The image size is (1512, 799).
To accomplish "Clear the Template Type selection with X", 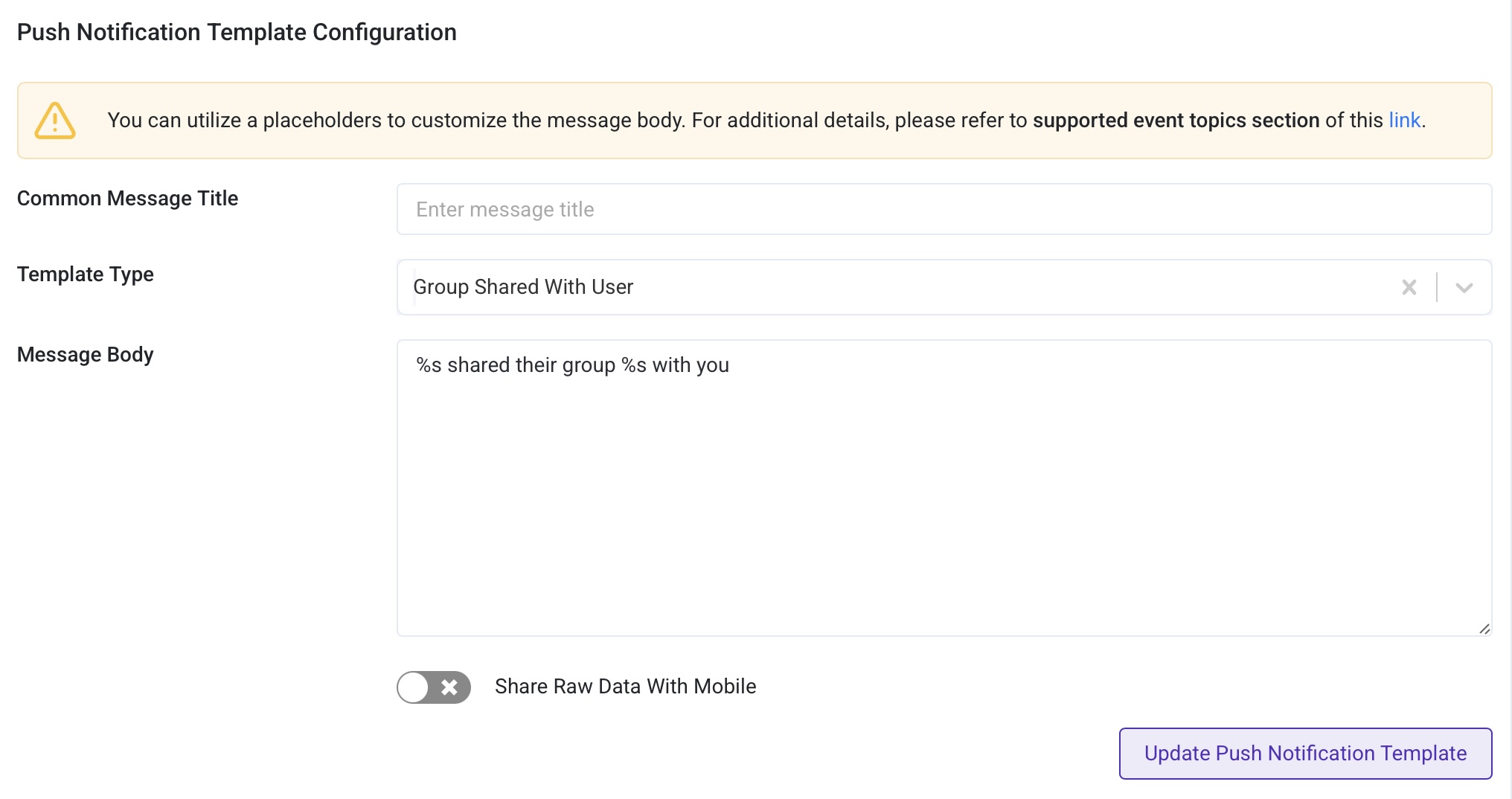I will tap(1409, 287).
